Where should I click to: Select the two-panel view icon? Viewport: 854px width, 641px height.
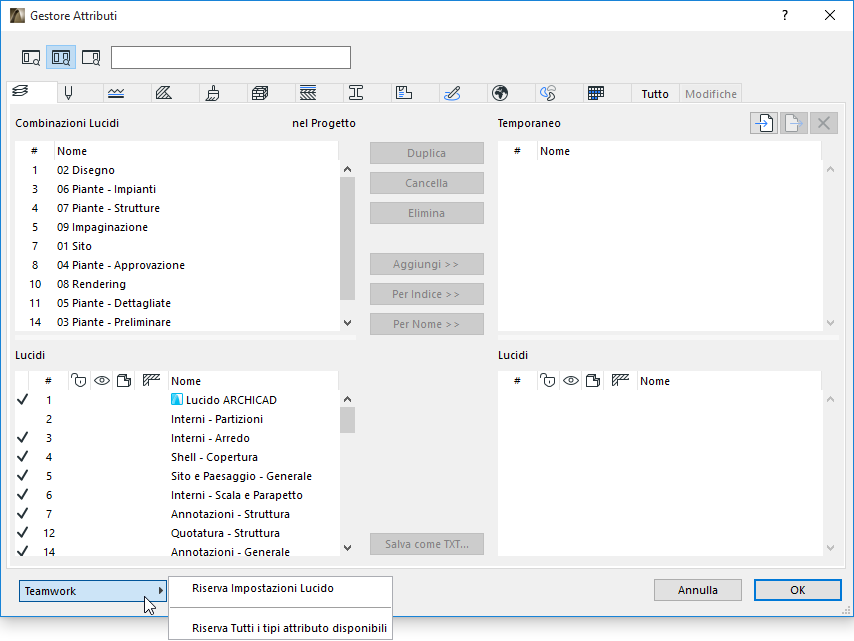pyautogui.click(x=60, y=57)
